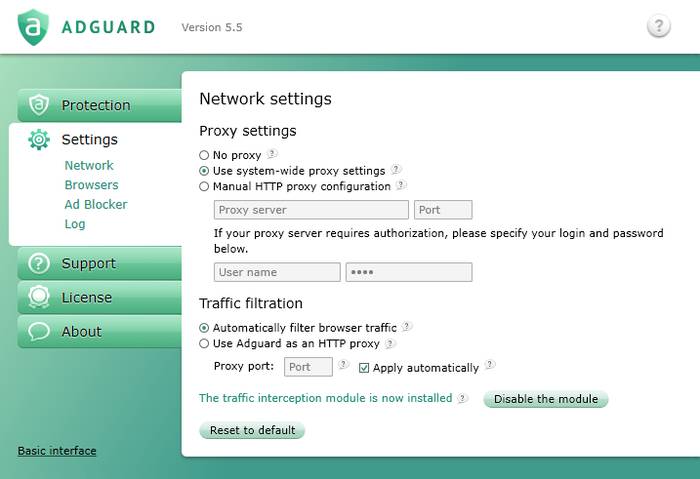Choose Use Adguard as an HTTP proxy

tap(205, 344)
